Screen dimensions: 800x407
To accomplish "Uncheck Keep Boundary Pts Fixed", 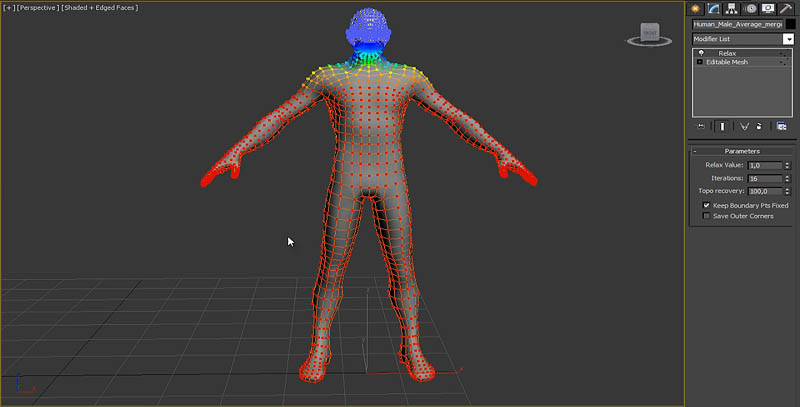I will point(706,205).
